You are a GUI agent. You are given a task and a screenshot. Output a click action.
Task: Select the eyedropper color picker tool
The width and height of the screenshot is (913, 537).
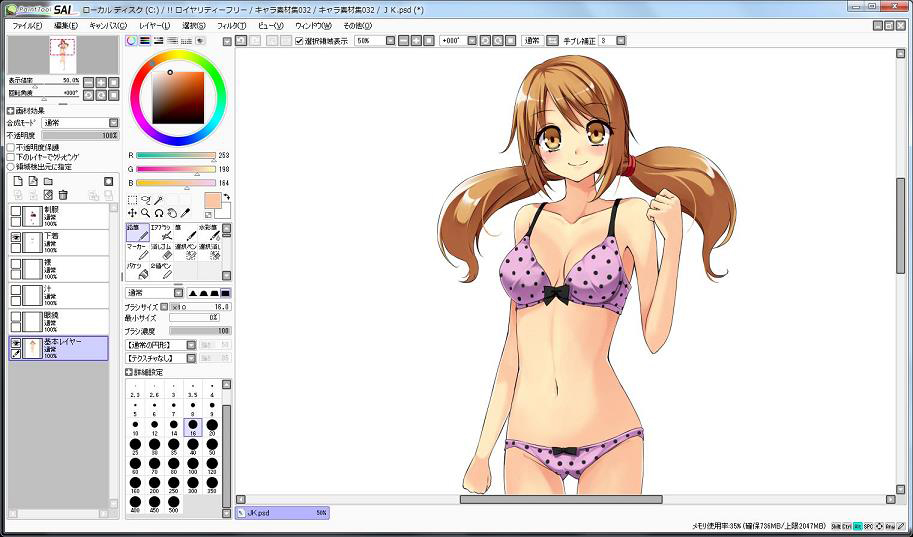(184, 213)
